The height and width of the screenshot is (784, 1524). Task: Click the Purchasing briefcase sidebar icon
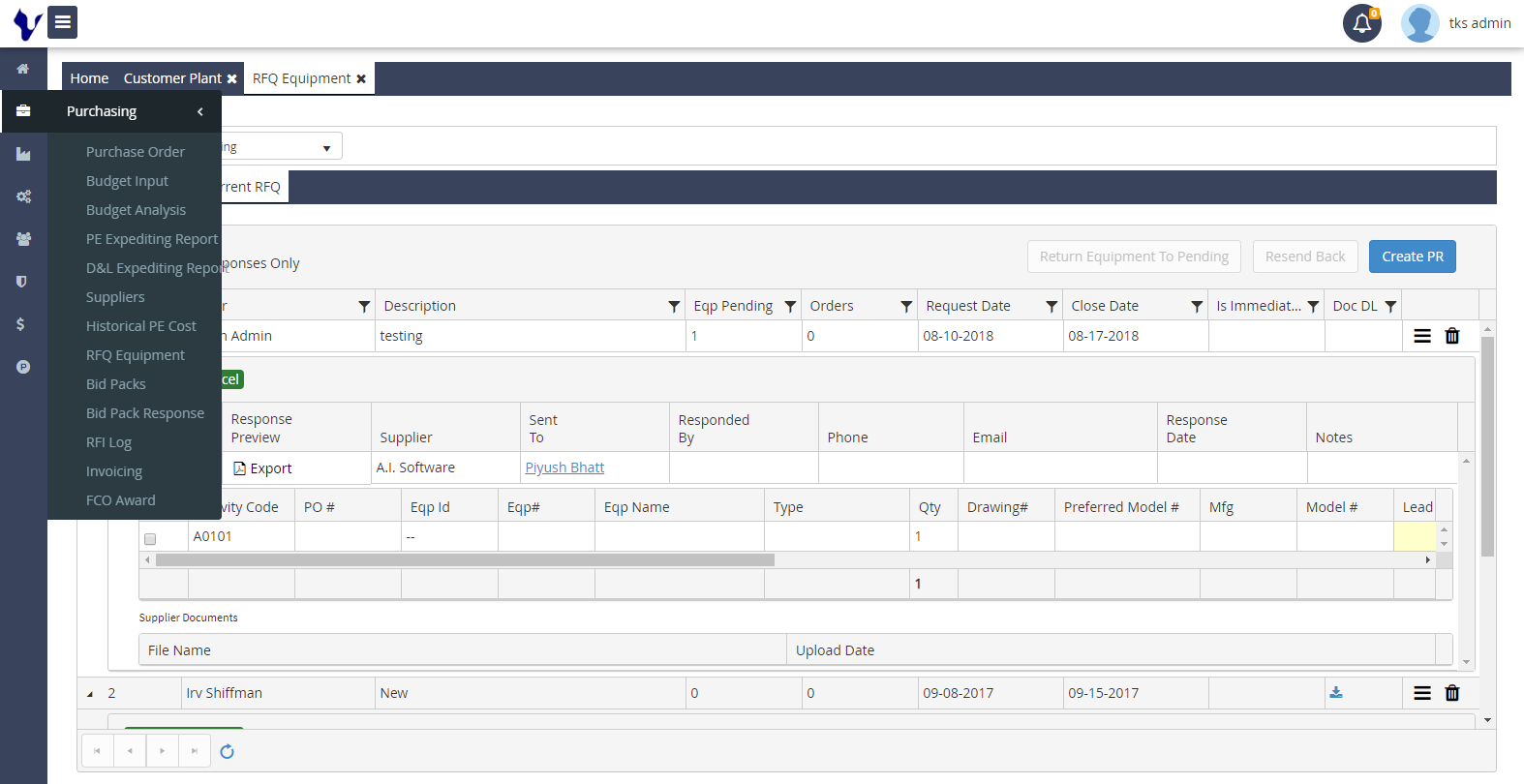pyautogui.click(x=23, y=110)
